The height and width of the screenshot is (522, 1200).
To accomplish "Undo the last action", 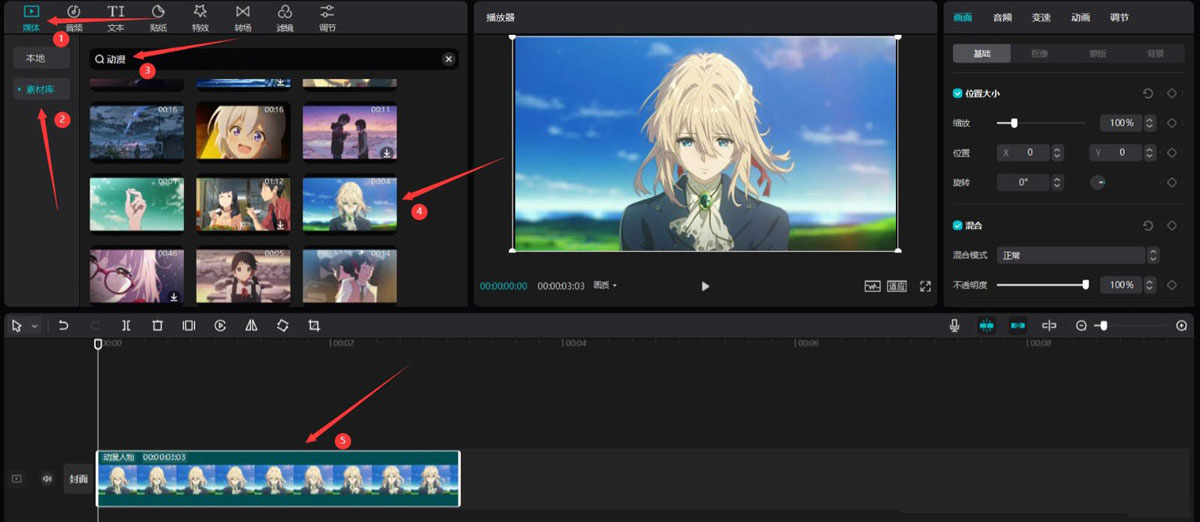I will click(63, 326).
